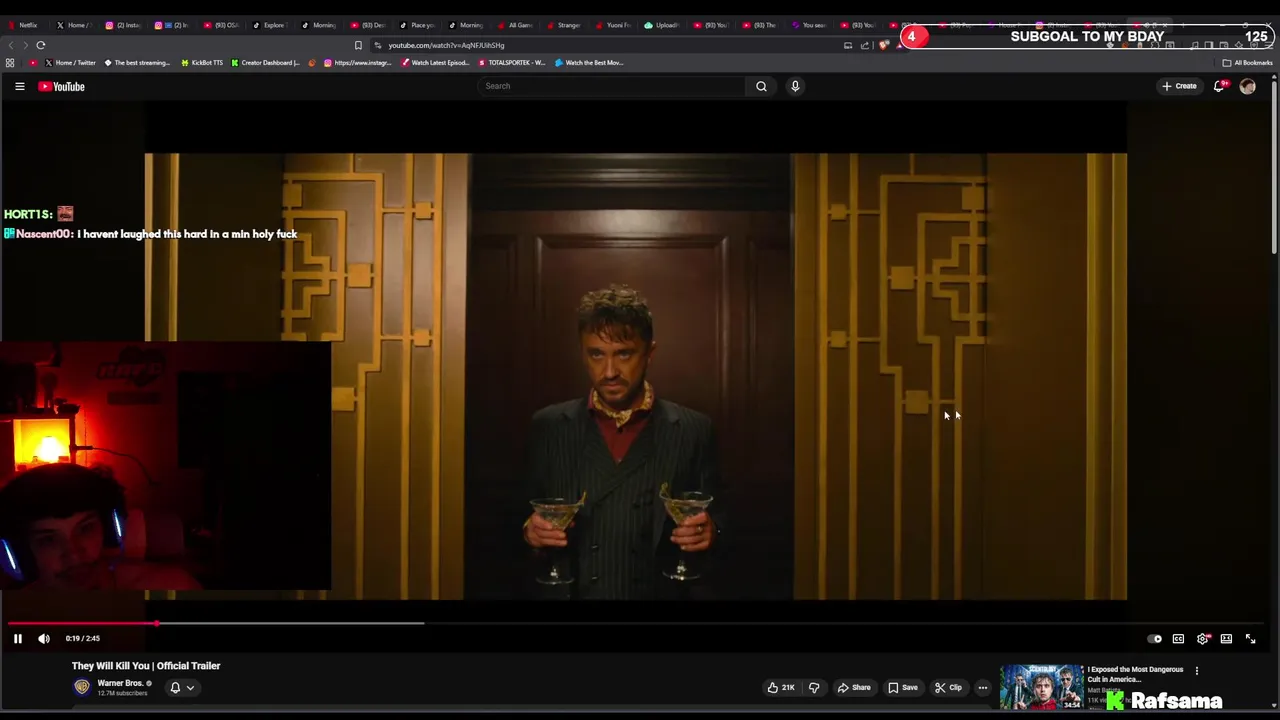Switch the video to theater mode
Image resolution: width=1280 pixels, height=720 pixels.
[1226, 639]
